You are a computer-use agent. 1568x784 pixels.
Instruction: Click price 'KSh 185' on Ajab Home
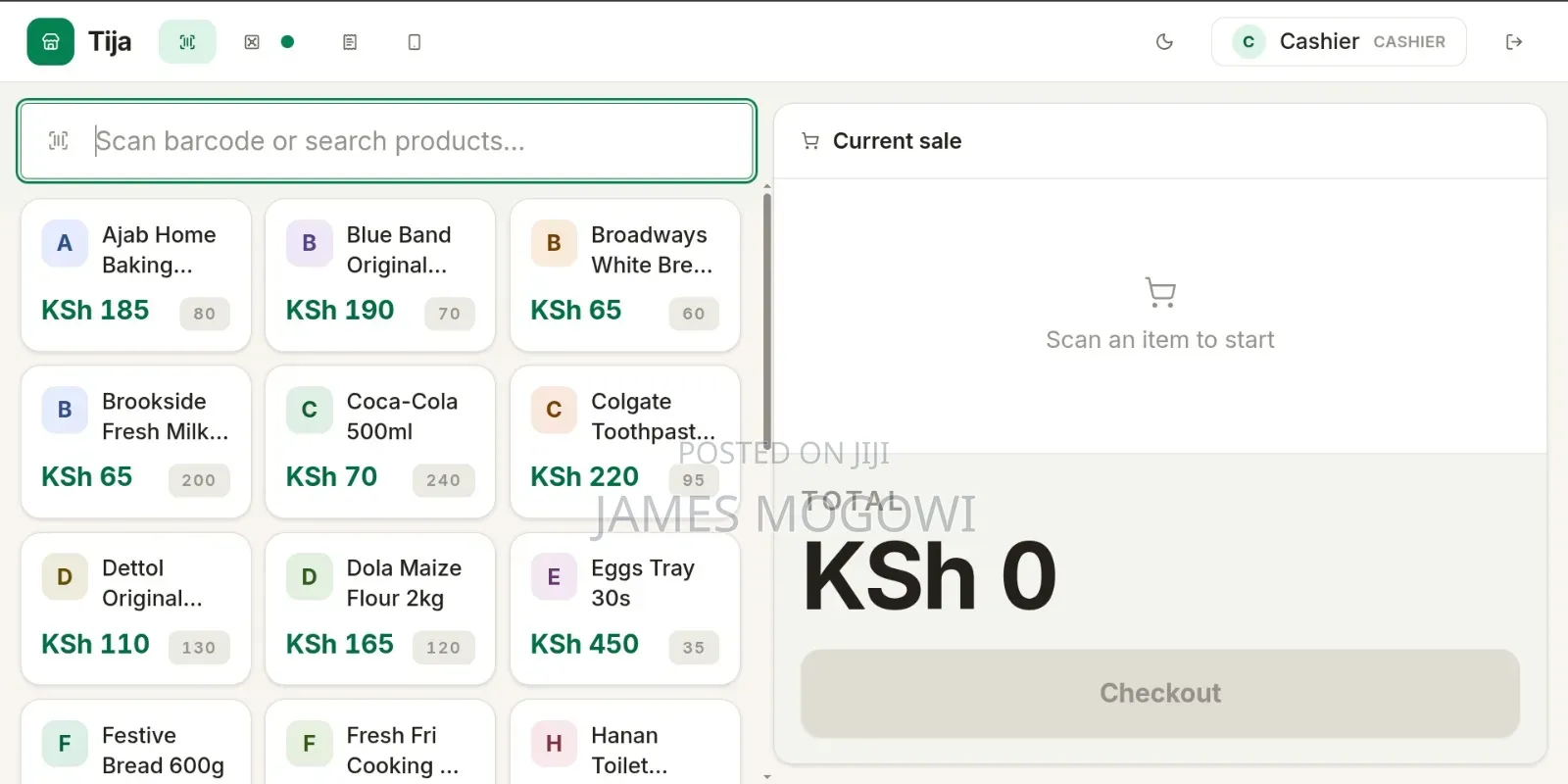tap(95, 310)
